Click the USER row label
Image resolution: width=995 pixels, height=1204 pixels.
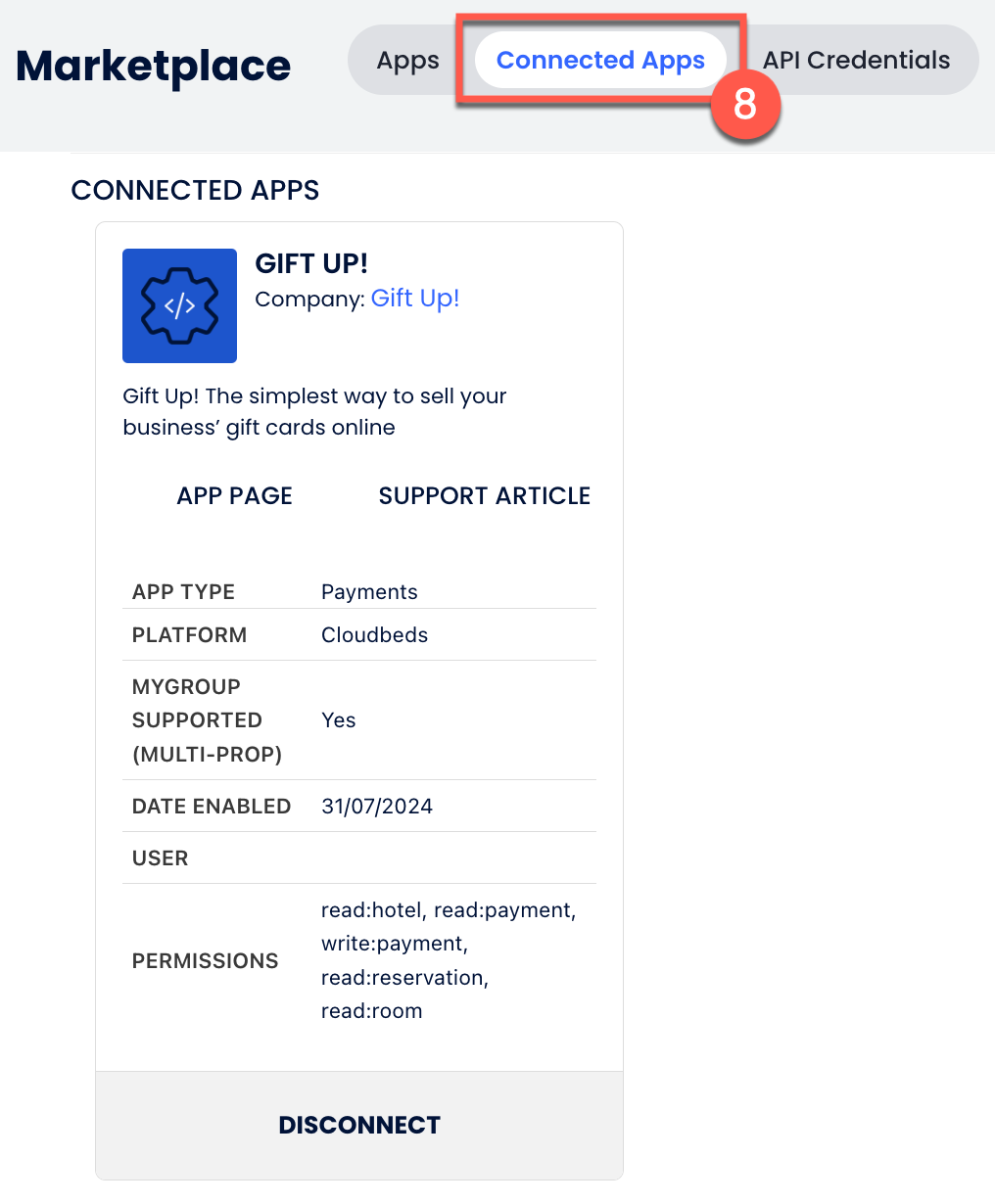coord(161,858)
